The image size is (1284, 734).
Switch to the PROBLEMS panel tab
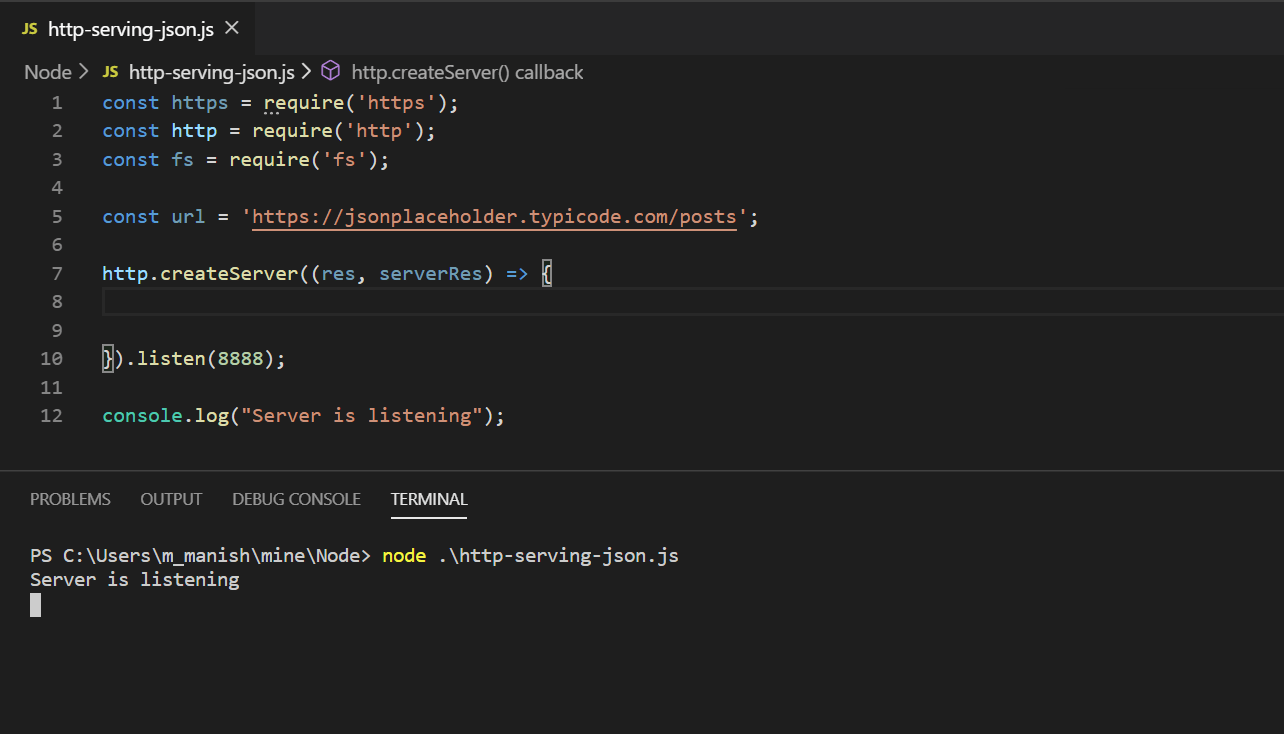point(70,499)
